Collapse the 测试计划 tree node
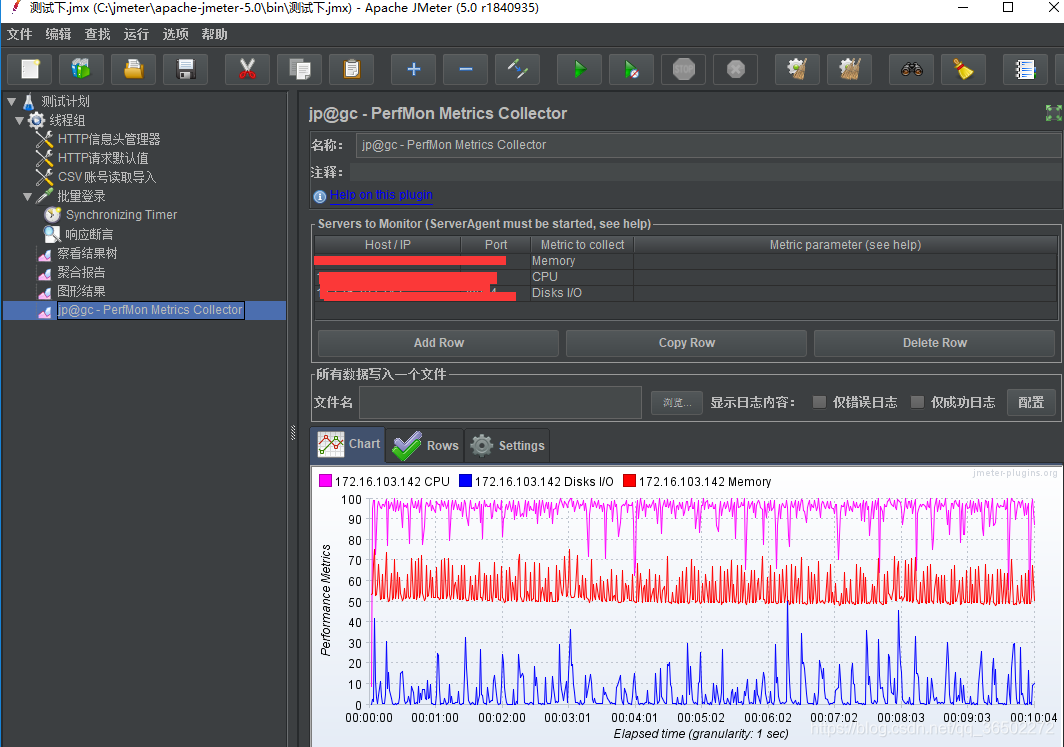The image size is (1064, 747). [x=12, y=102]
